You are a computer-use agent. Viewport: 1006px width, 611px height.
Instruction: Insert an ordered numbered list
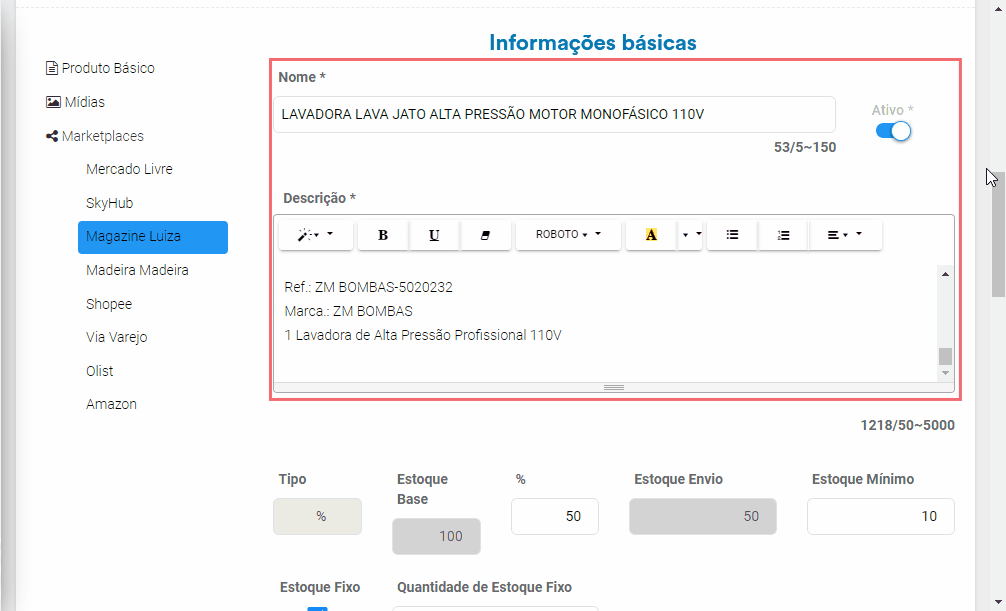[783, 235]
